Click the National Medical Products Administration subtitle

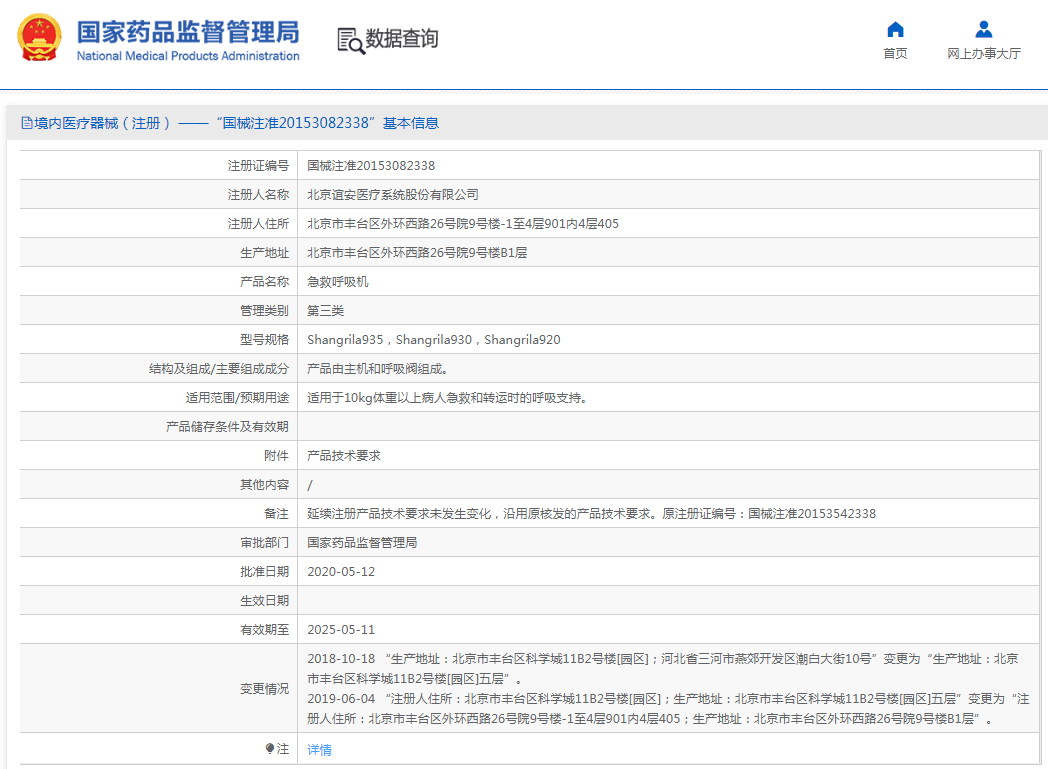click(x=188, y=56)
